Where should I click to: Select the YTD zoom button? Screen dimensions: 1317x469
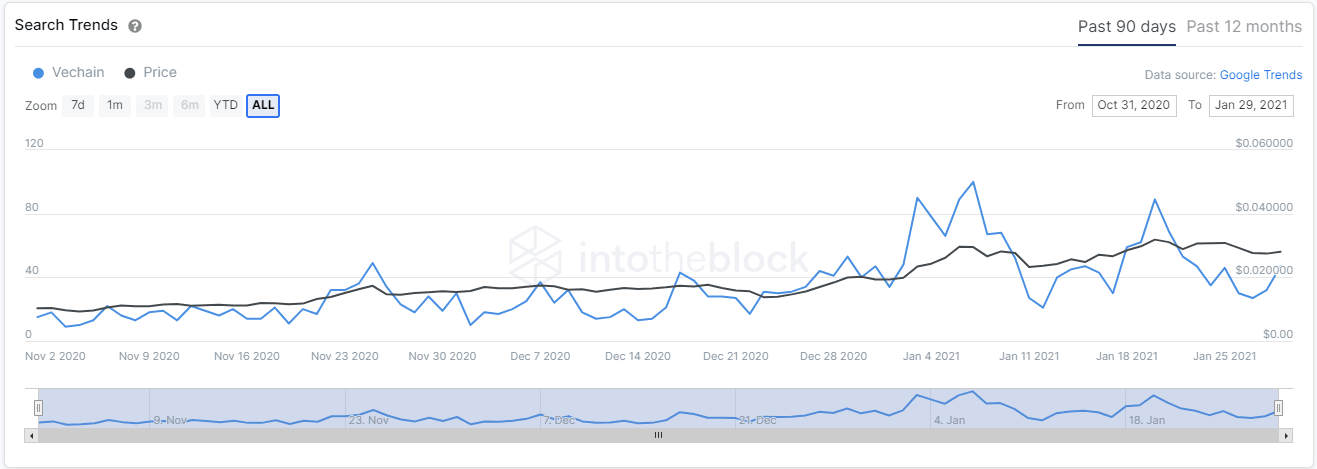(x=226, y=105)
